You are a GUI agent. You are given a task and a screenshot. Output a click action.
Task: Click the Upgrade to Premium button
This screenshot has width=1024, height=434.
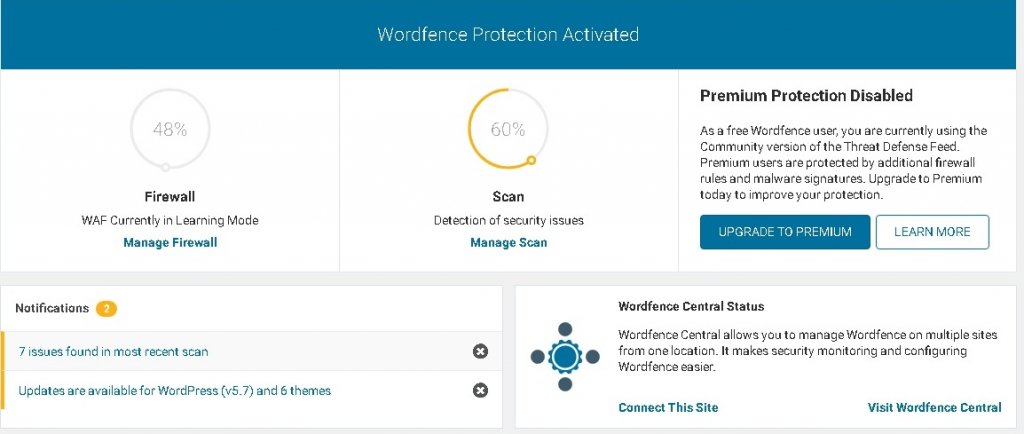pos(785,232)
